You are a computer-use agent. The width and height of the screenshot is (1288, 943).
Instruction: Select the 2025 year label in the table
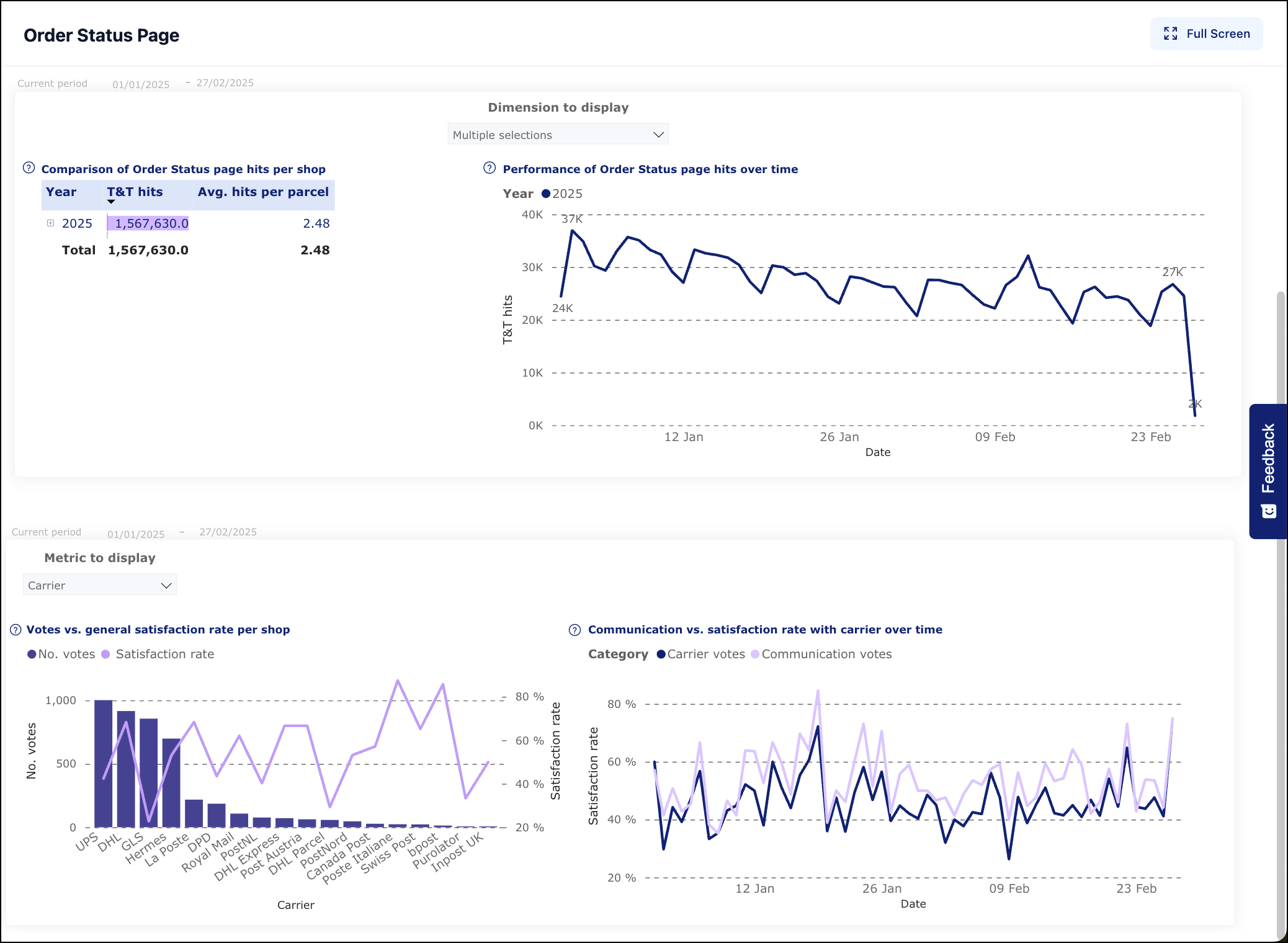pyautogui.click(x=77, y=223)
